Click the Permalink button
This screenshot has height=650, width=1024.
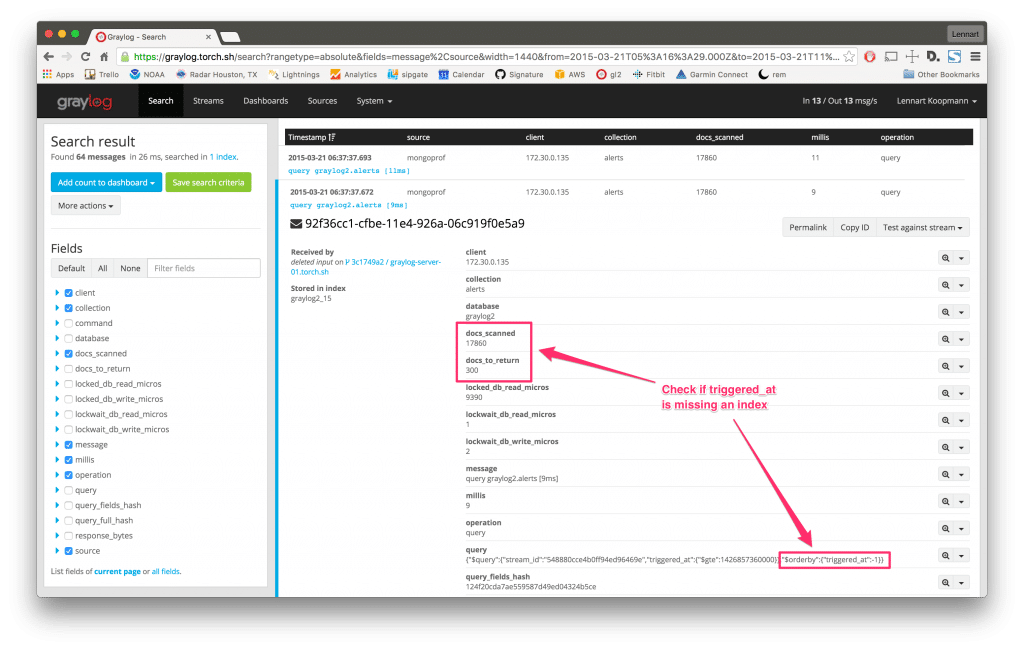[807, 227]
